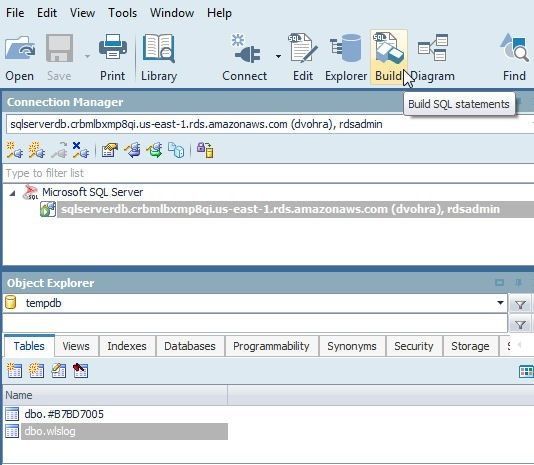Click the lower filter funnel button

tap(520, 325)
